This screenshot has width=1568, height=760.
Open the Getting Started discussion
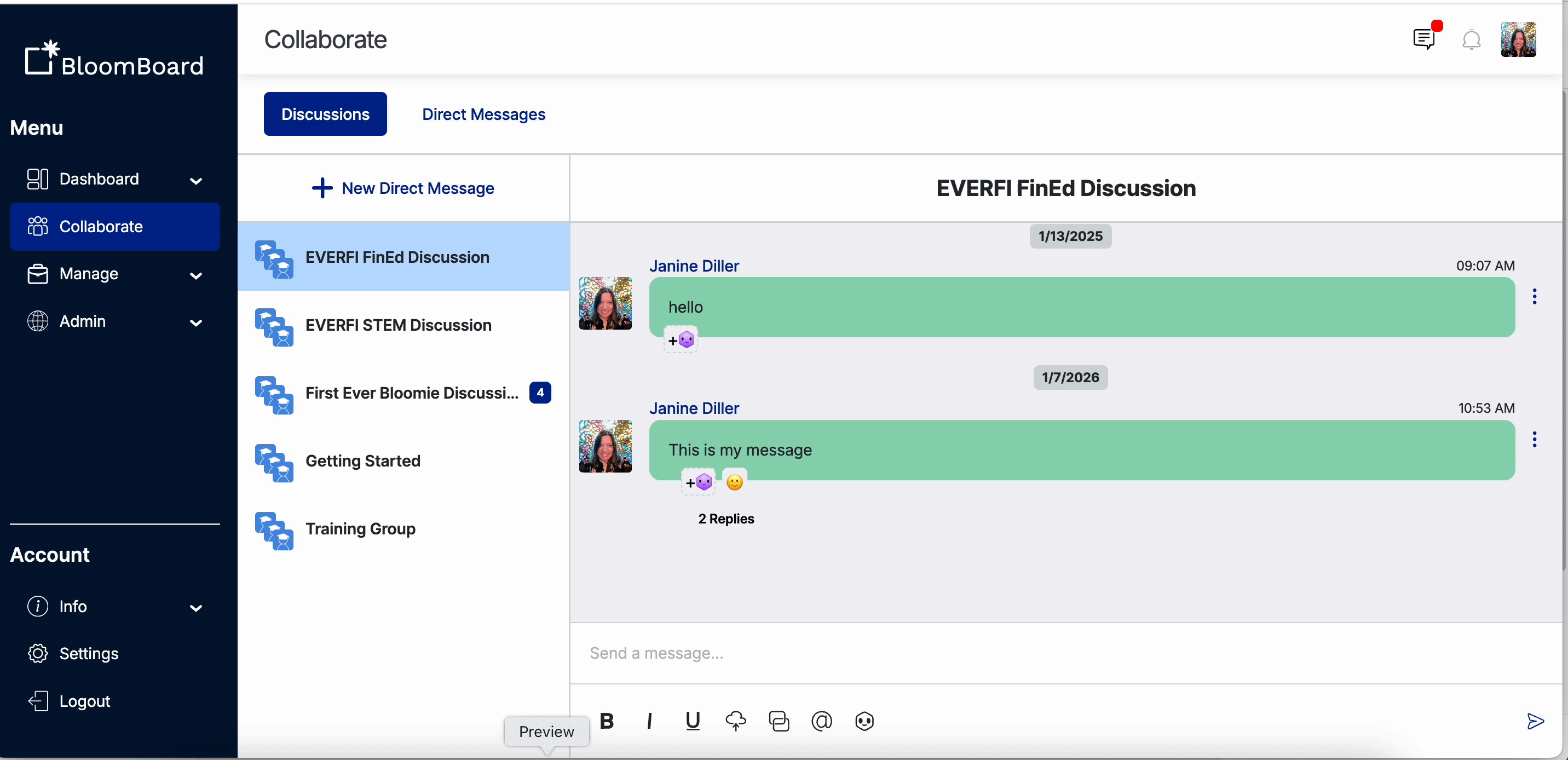(403, 461)
